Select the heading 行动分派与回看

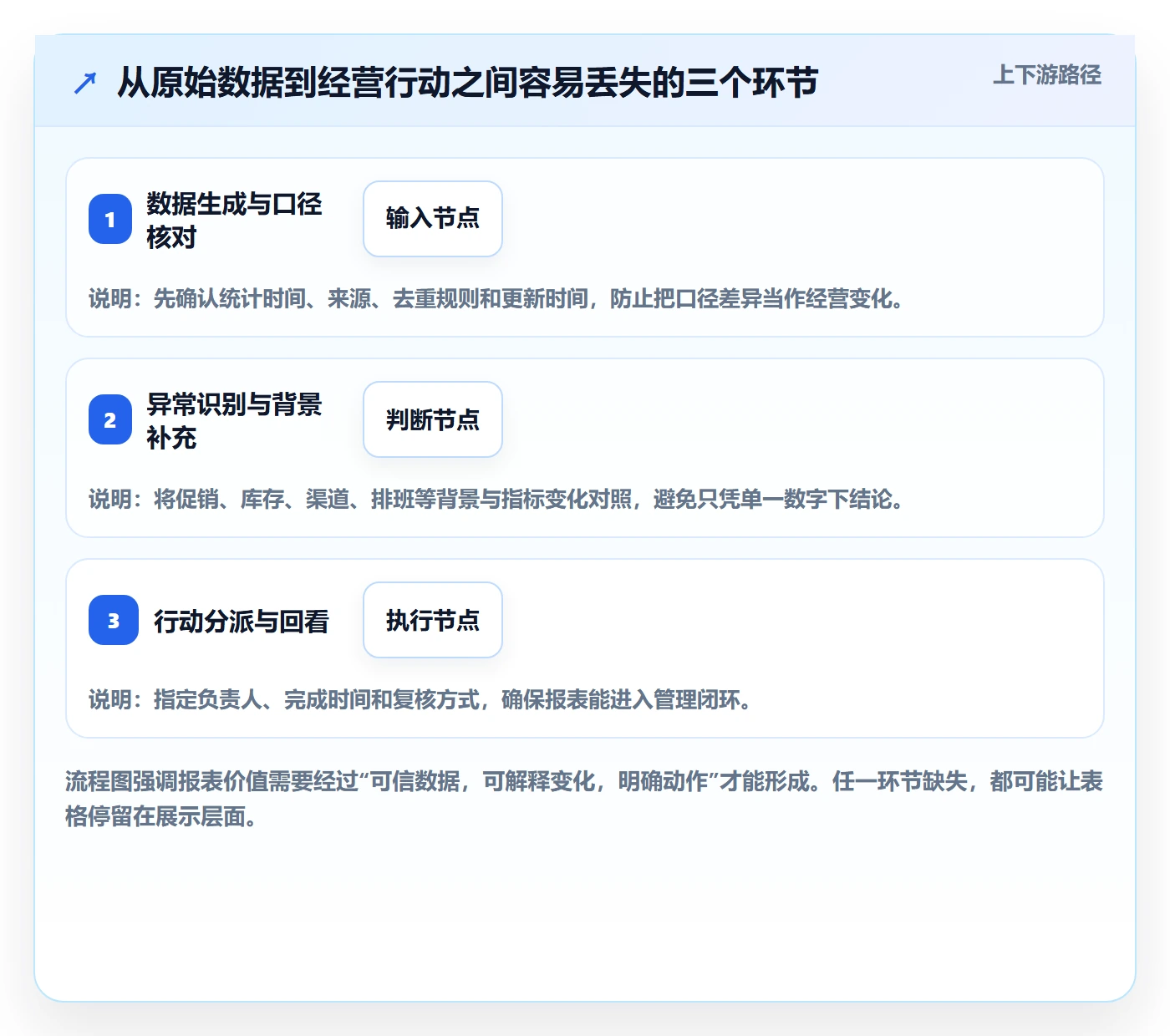click(x=241, y=621)
